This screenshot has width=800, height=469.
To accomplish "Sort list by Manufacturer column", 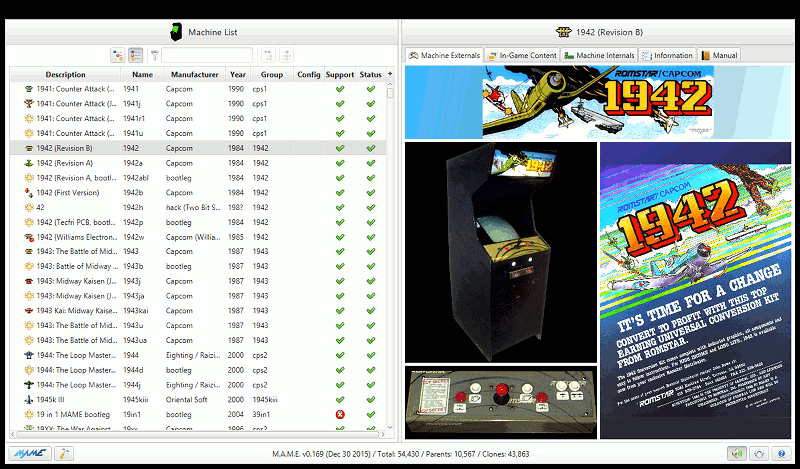I will click(194, 74).
